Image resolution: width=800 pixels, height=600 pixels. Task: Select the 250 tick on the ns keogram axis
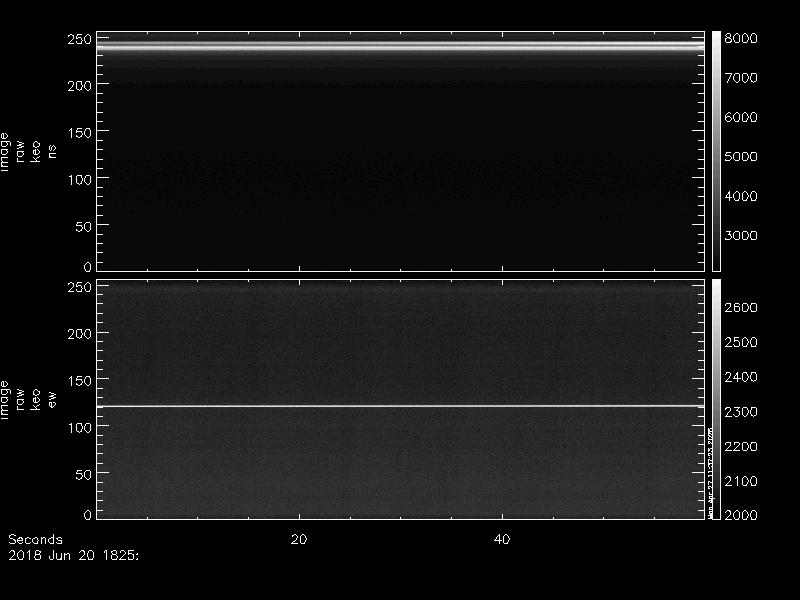tap(80, 39)
